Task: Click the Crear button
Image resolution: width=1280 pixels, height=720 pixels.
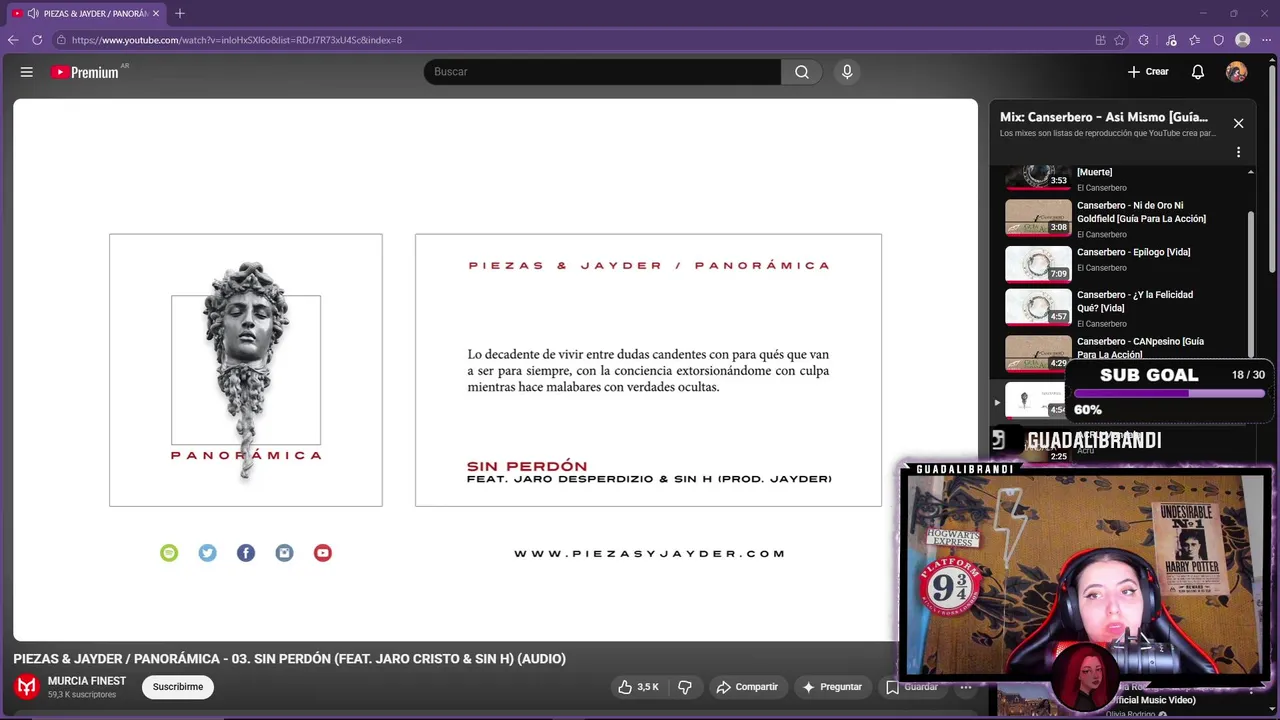Action: click(x=1148, y=72)
